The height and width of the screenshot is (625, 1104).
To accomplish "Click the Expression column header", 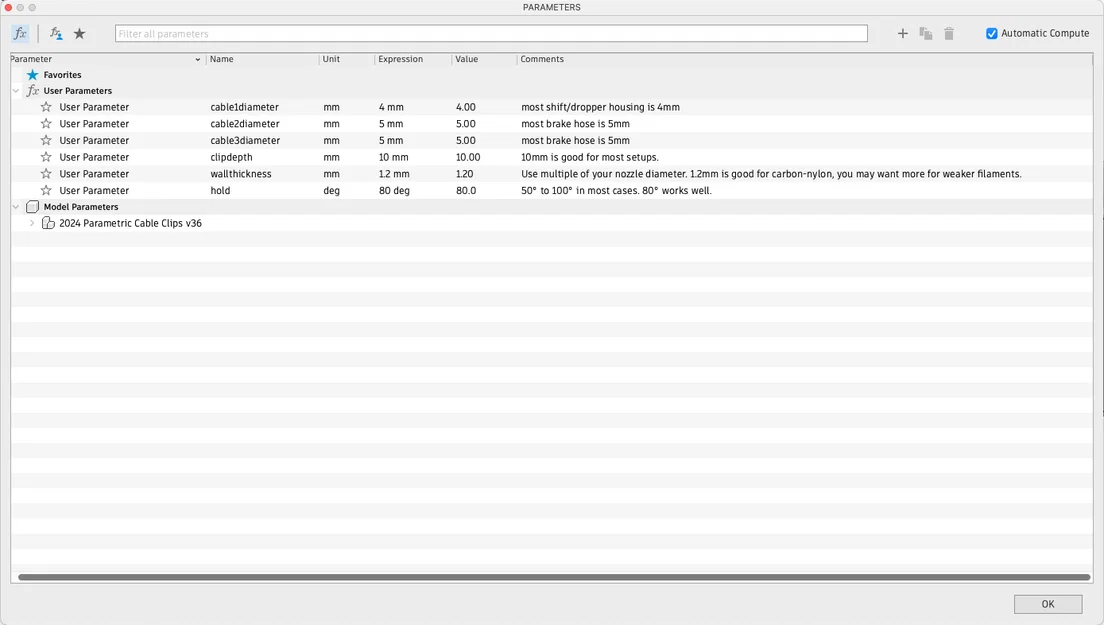I will point(401,59).
